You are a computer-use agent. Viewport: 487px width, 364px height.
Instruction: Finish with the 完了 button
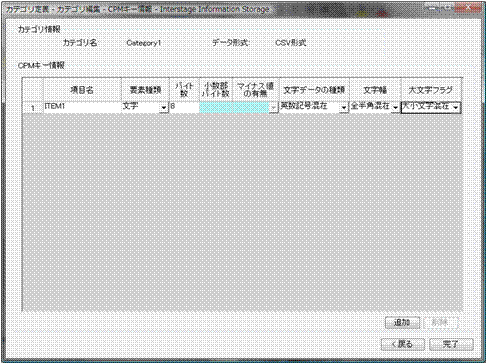point(451,344)
